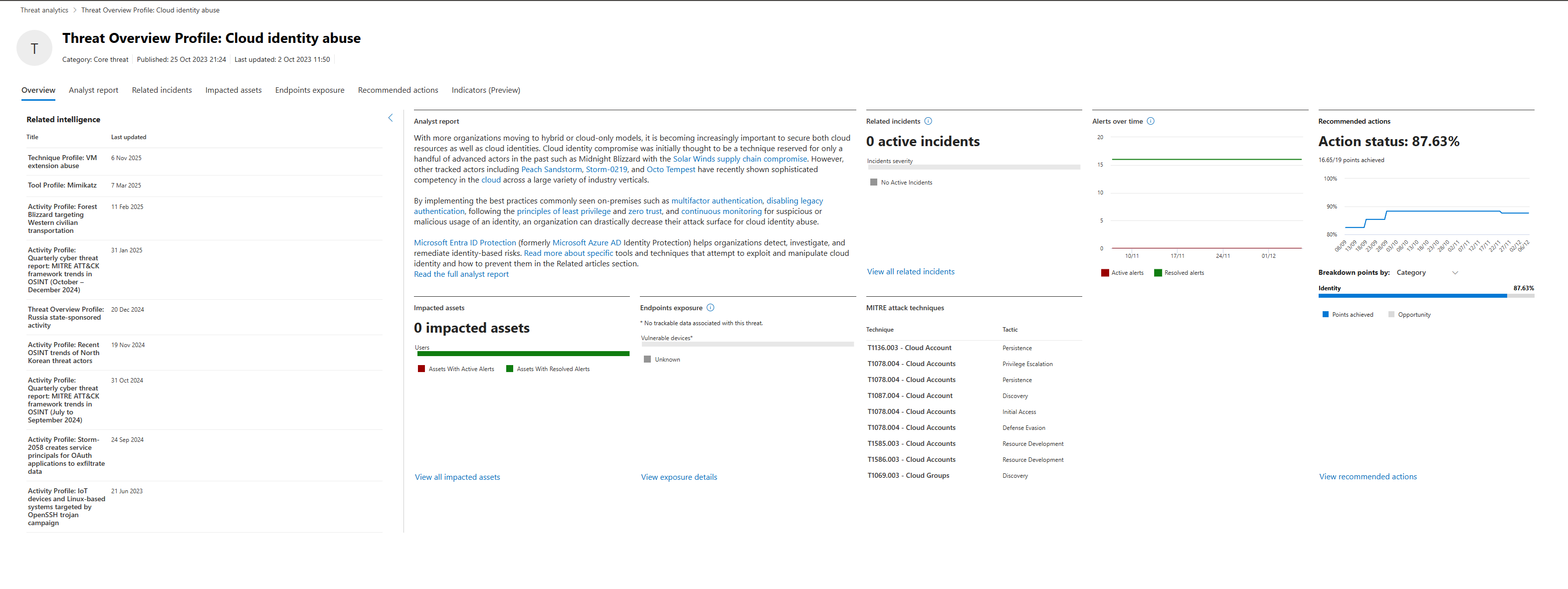Open the Analyst report tab
The image size is (1568, 589).
coord(93,90)
